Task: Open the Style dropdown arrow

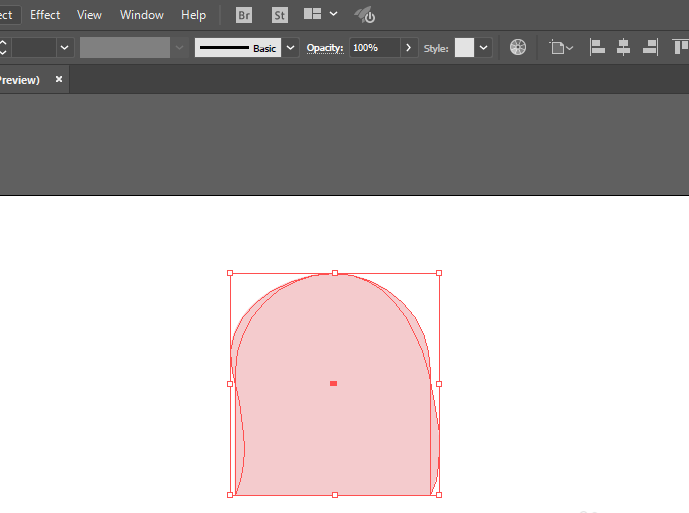Action: coord(483,47)
